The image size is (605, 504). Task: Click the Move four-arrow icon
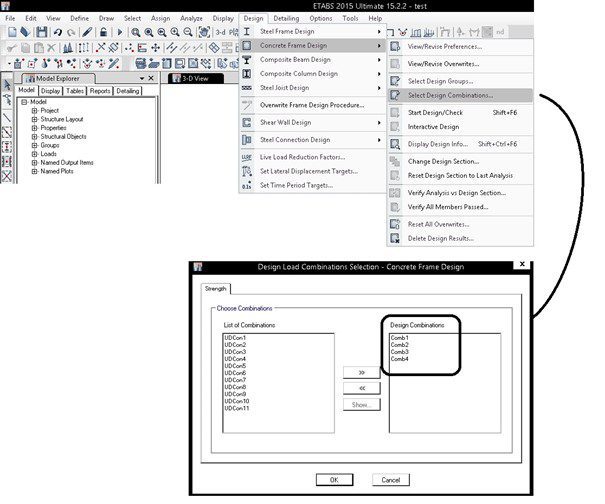tap(155, 48)
